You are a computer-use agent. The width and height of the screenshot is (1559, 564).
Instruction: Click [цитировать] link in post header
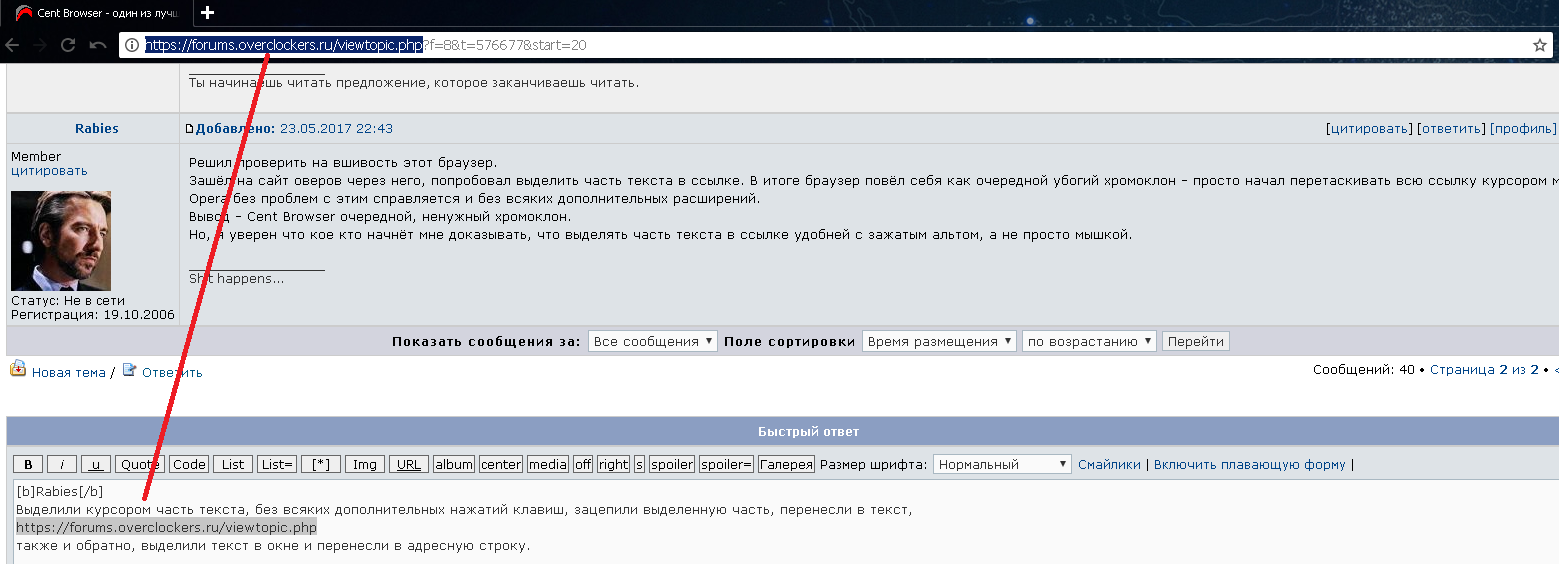coord(1369,128)
